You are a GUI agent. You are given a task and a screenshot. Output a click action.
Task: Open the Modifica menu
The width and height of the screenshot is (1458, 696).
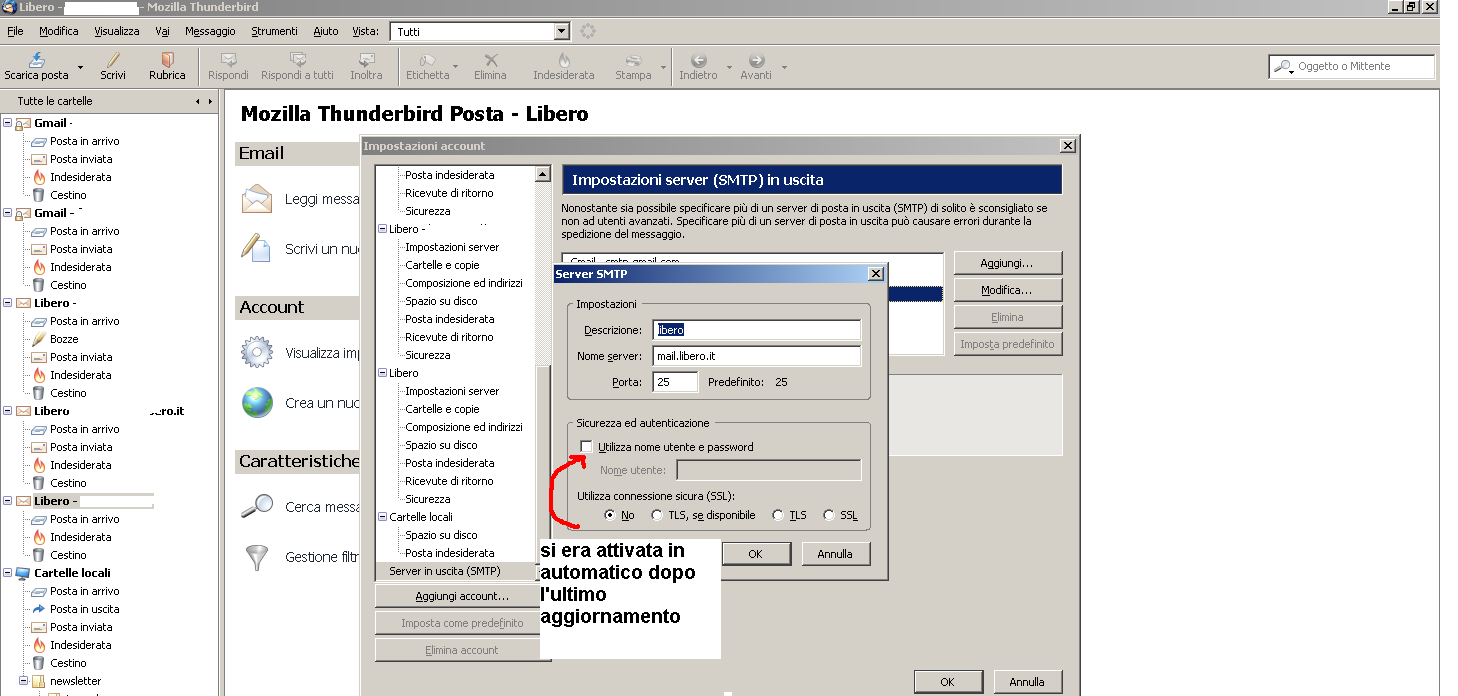(x=59, y=31)
